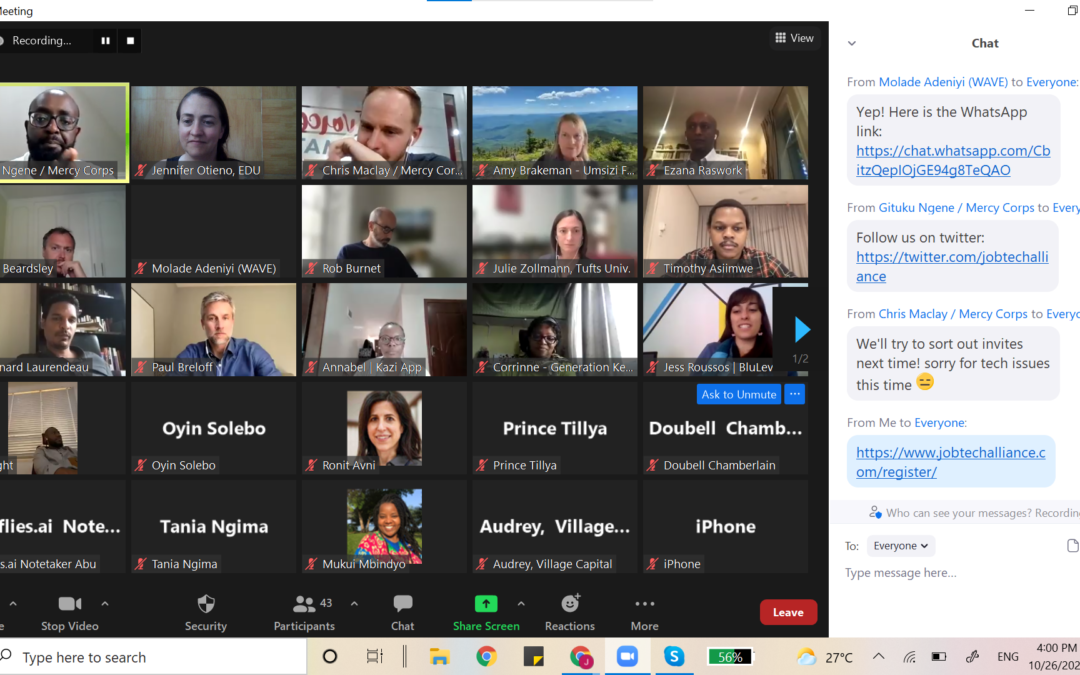Screen dimensions: 1080x675
Task: Leave the meeting
Action: 788,612
